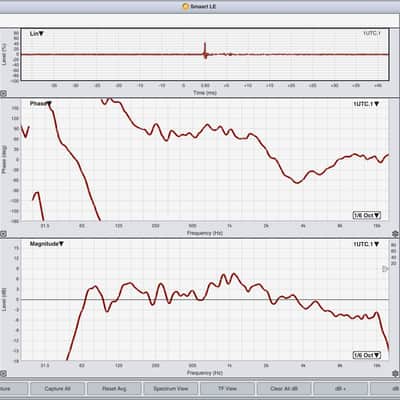Toggle the expand icon below the Phase pane

click(3, 234)
